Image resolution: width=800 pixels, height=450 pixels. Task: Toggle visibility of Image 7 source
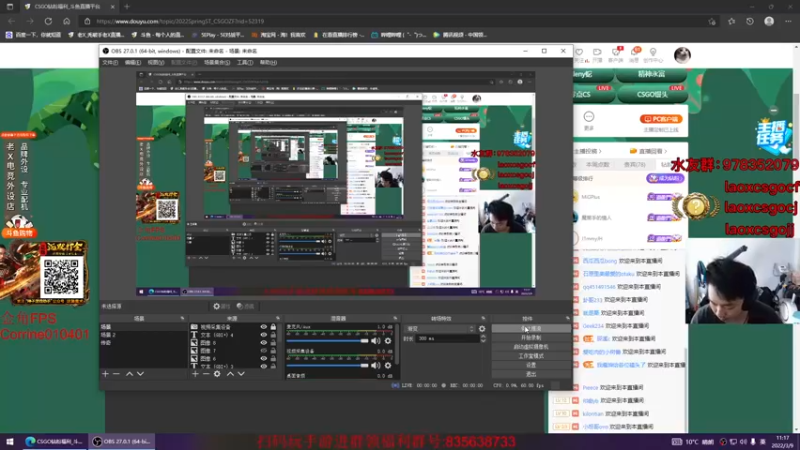(264, 351)
